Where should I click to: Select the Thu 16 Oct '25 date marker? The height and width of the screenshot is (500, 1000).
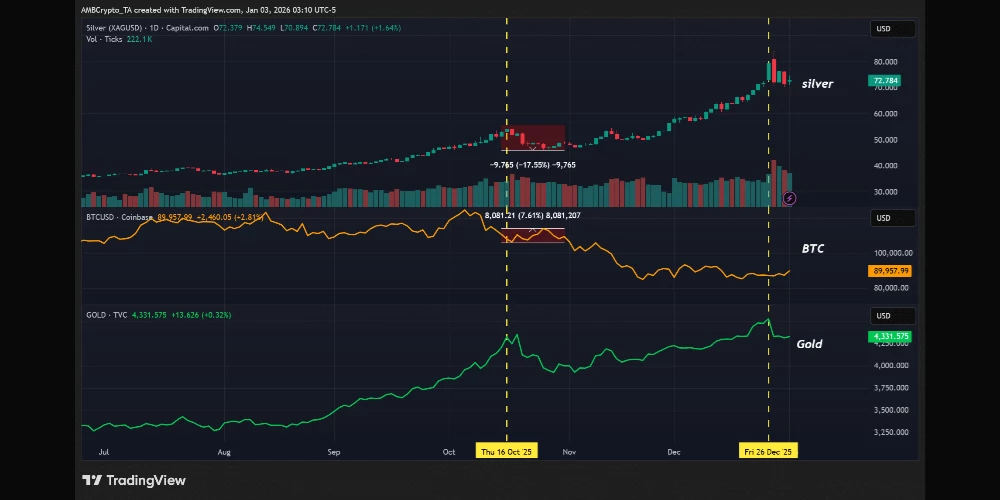[506, 452]
